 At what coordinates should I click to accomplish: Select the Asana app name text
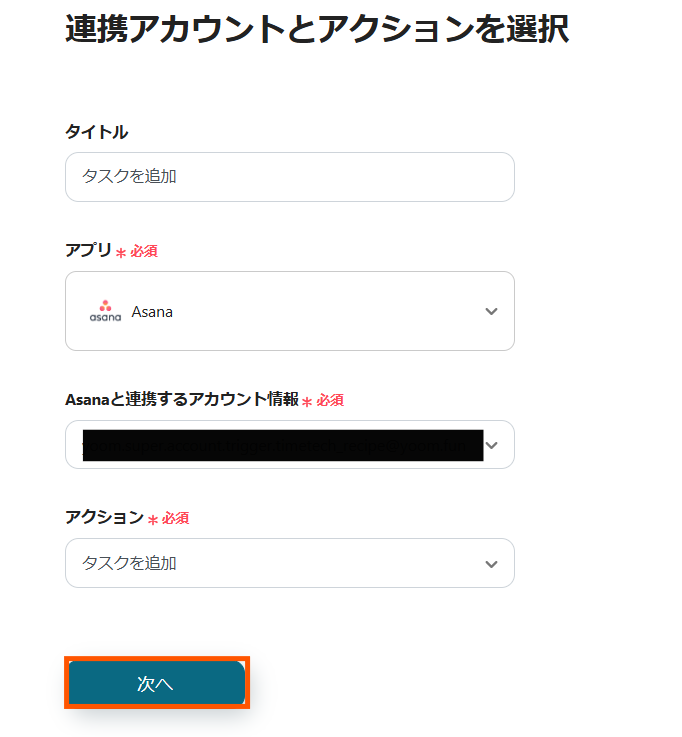point(152,312)
